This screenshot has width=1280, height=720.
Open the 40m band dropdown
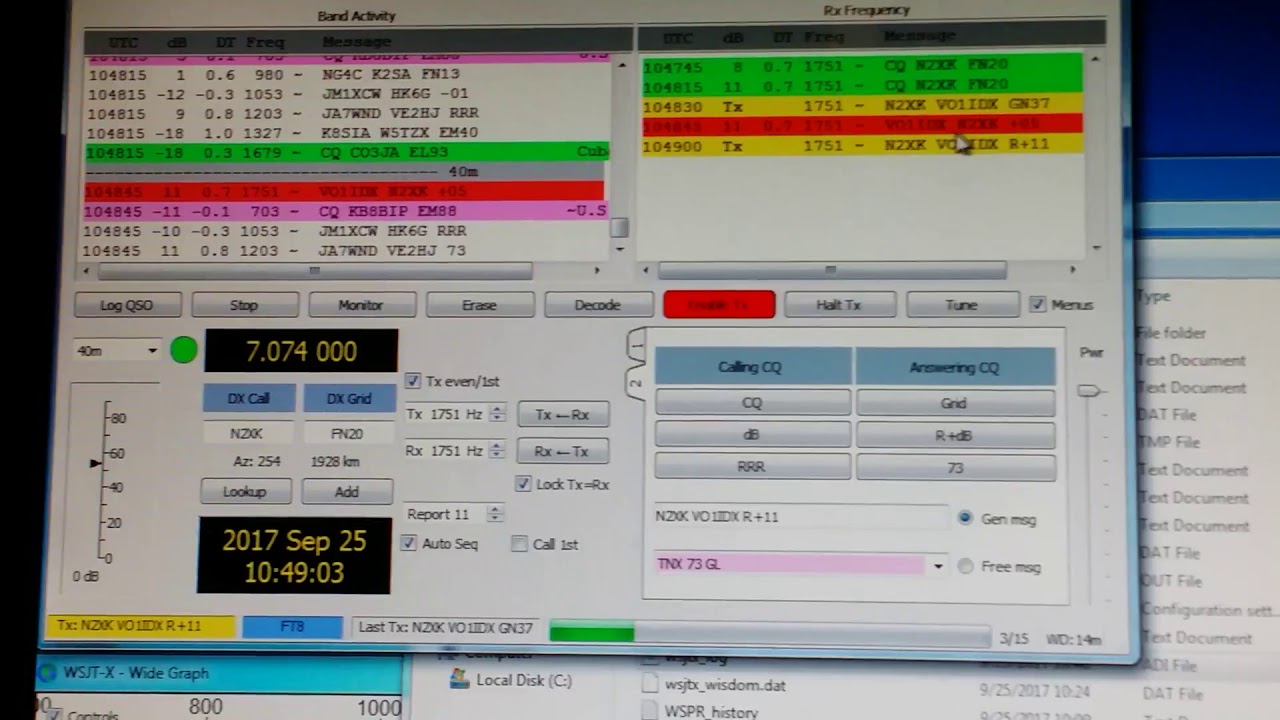pyautogui.click(x=117, y=351)
